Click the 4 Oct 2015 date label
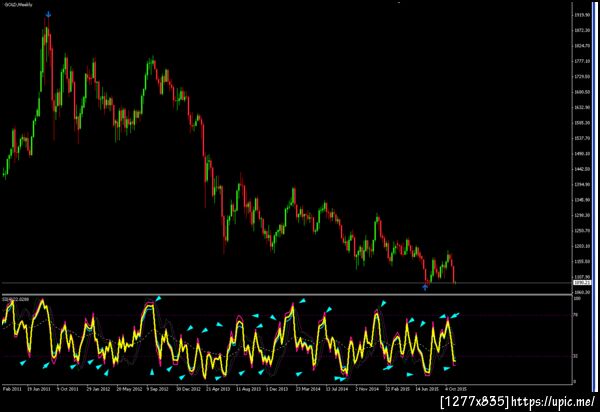Image resolution: width=600 pixels, height=412 pixels. [455, 389]
